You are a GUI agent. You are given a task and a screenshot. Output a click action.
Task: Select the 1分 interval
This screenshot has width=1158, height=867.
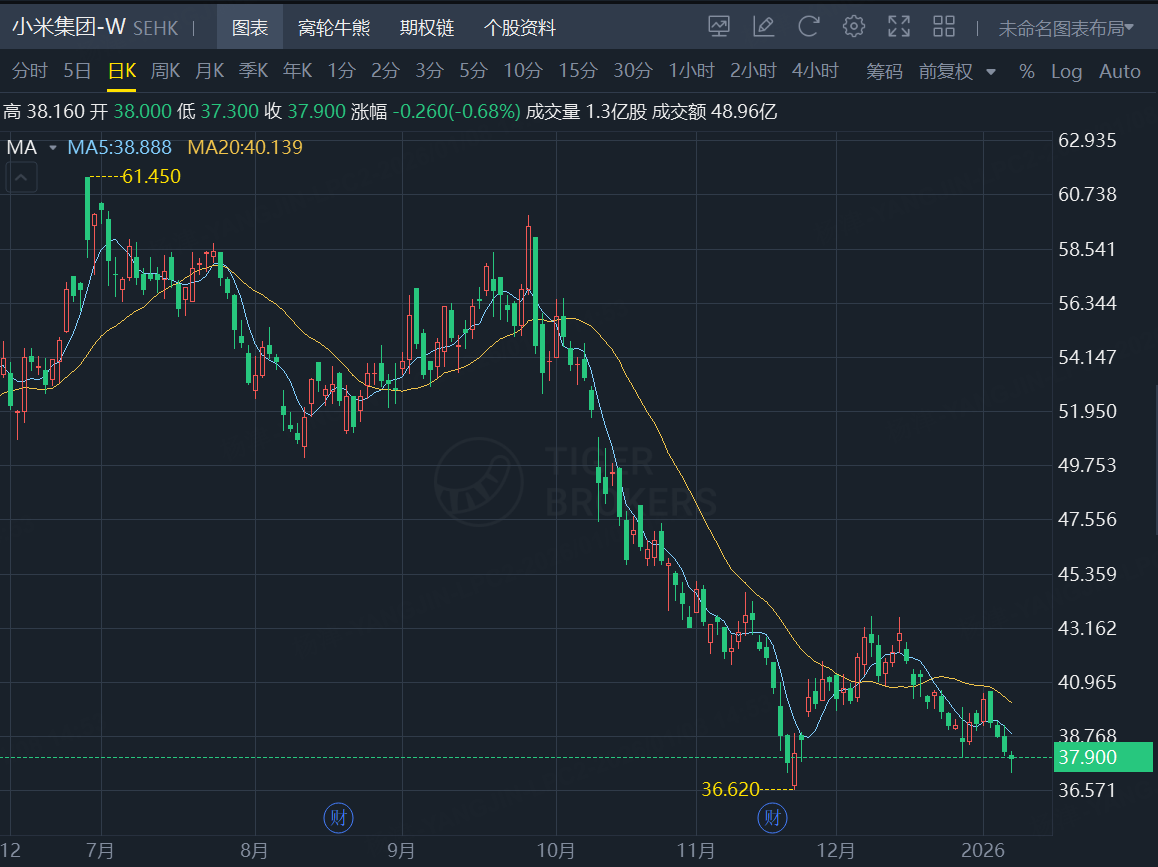[341, 71]
